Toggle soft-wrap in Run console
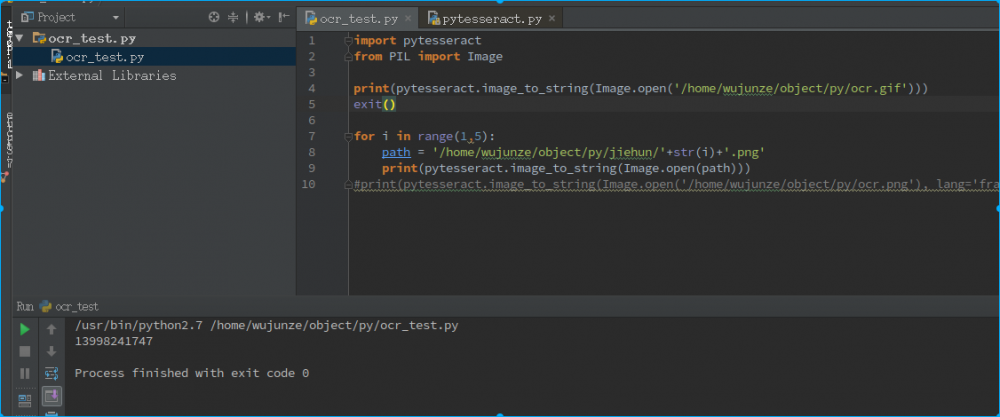Viewport: 1000px width, 417px height. pos(51,374)
